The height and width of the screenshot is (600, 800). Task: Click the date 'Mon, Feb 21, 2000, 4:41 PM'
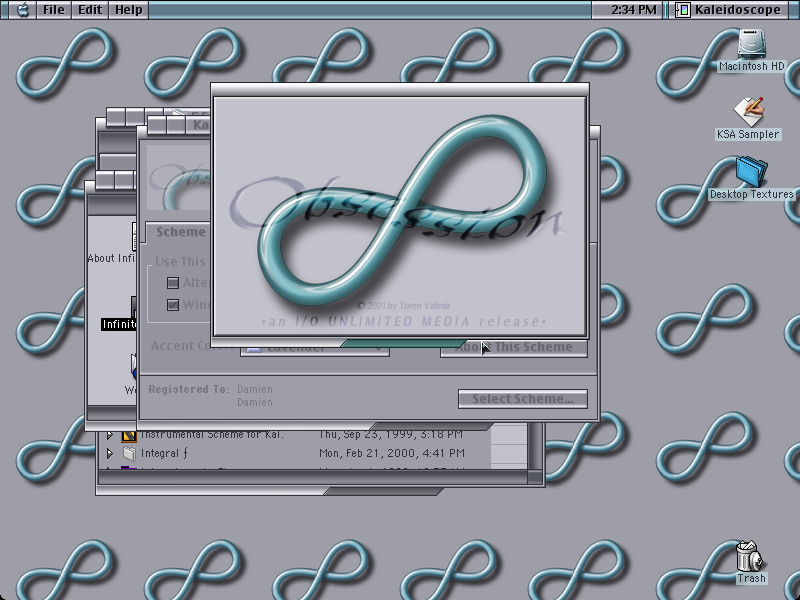[x=392, y=453]
